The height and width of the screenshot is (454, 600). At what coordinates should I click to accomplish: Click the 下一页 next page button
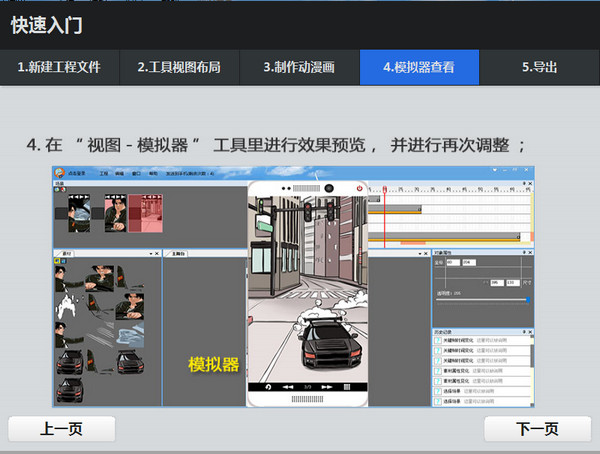click(x=537, y=429)
